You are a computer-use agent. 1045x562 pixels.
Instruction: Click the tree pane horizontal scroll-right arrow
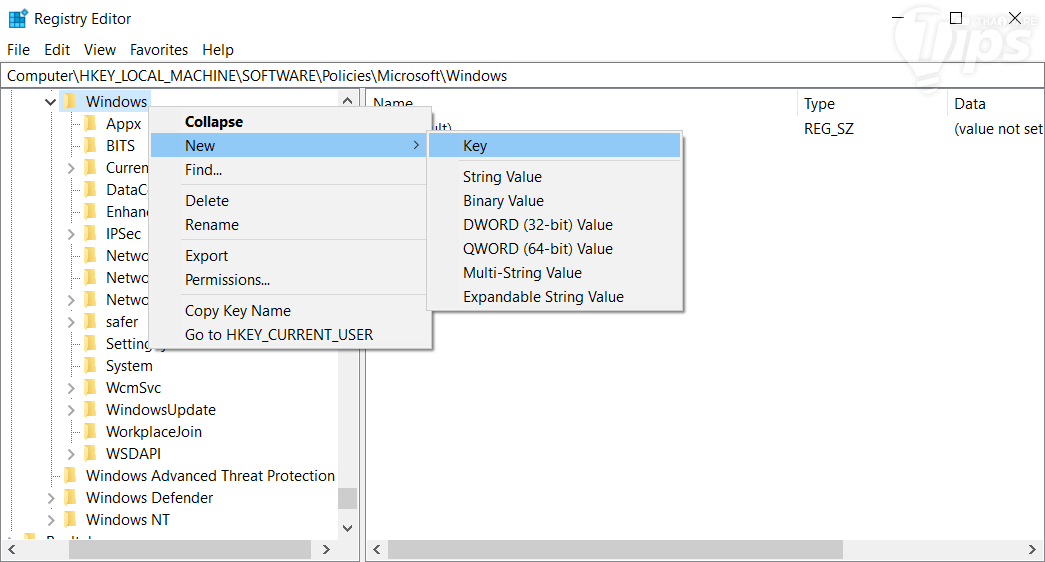326,549
